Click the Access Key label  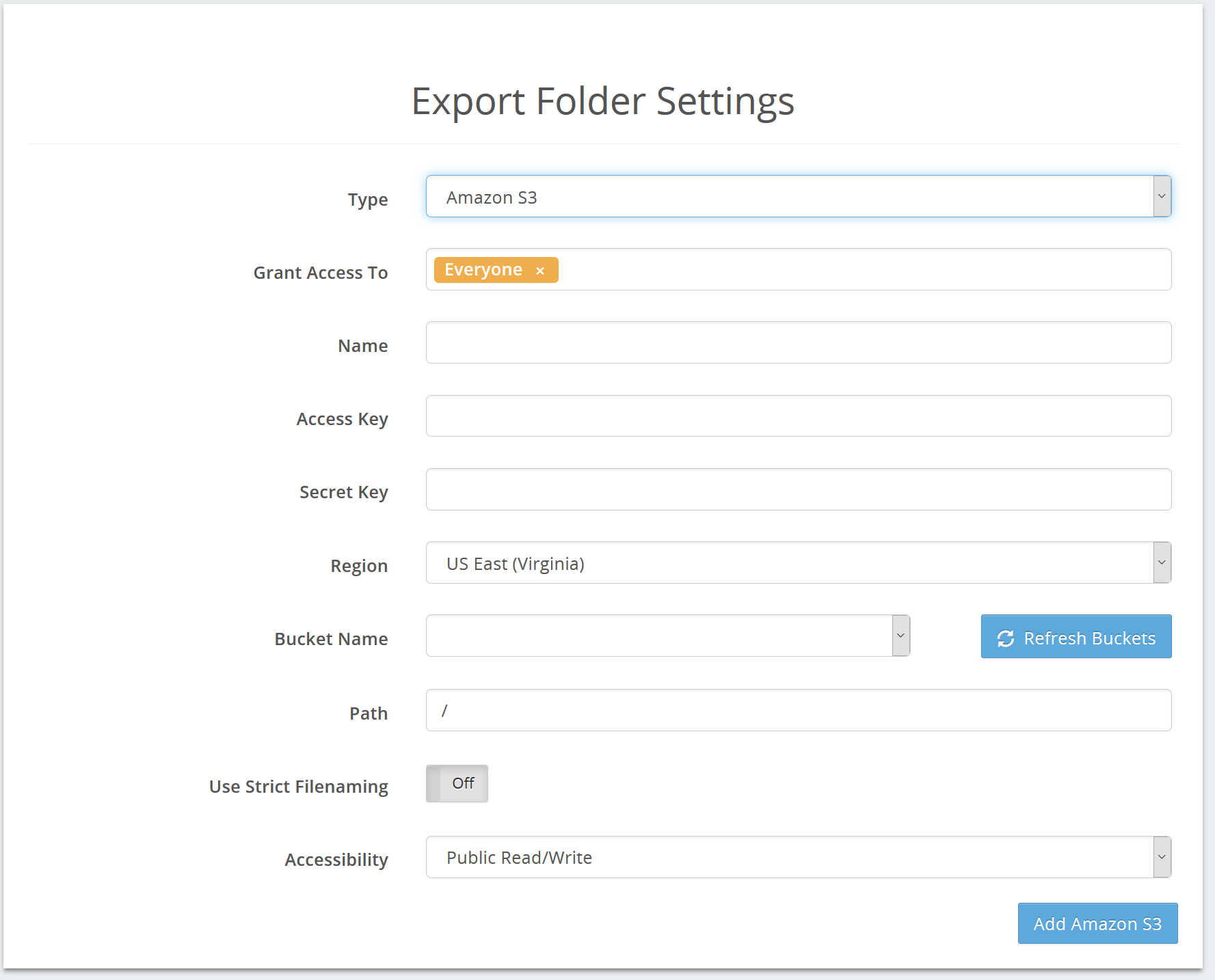pos(342,419)
